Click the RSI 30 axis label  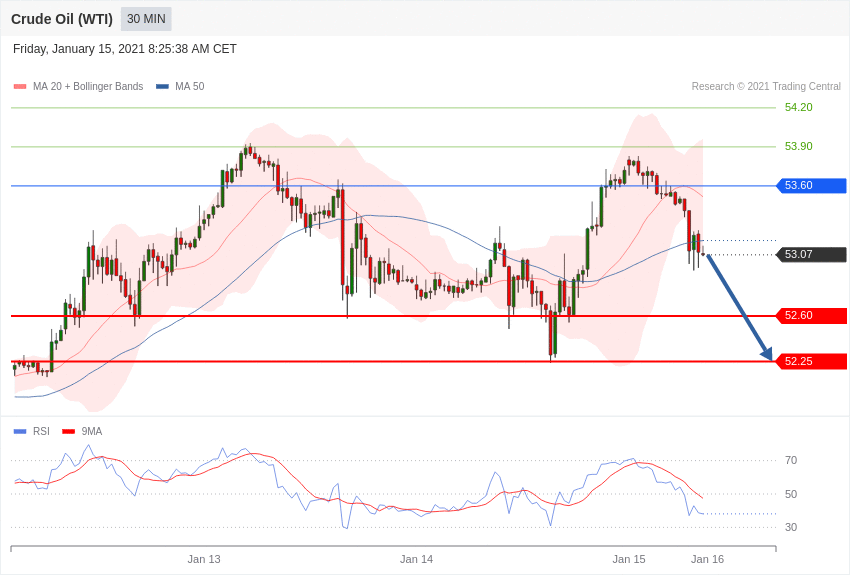coord(791,527)
